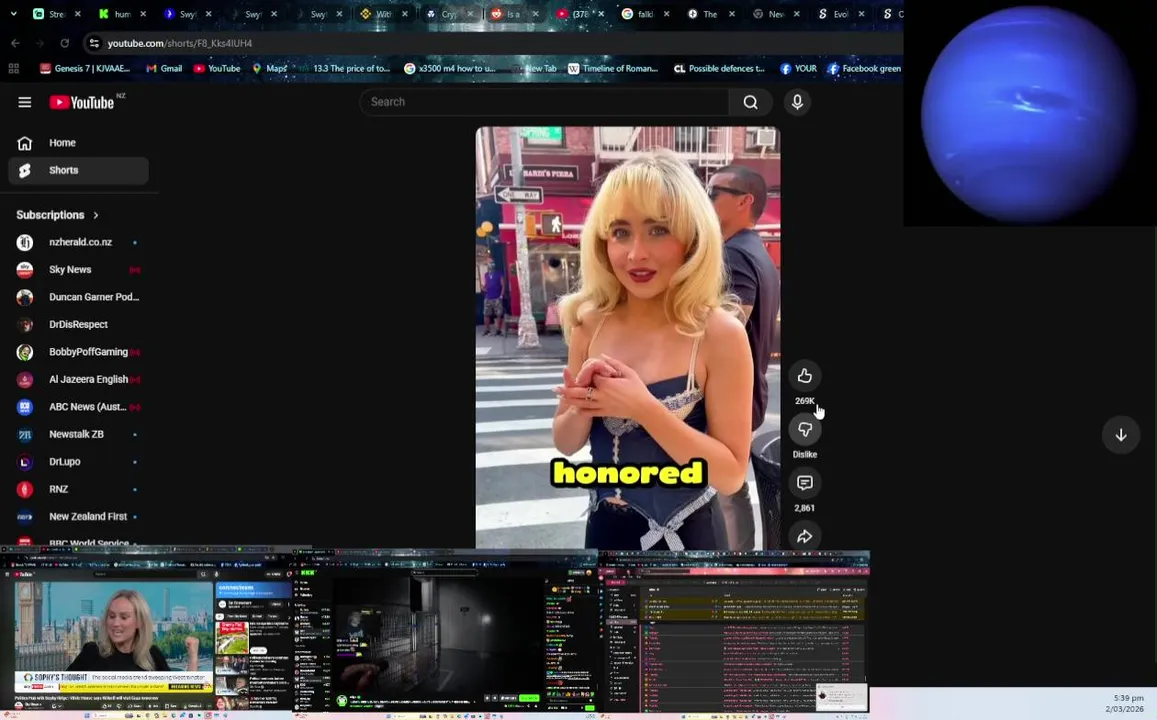Open ABC News (Australia) channel

(x=78, y=406)
